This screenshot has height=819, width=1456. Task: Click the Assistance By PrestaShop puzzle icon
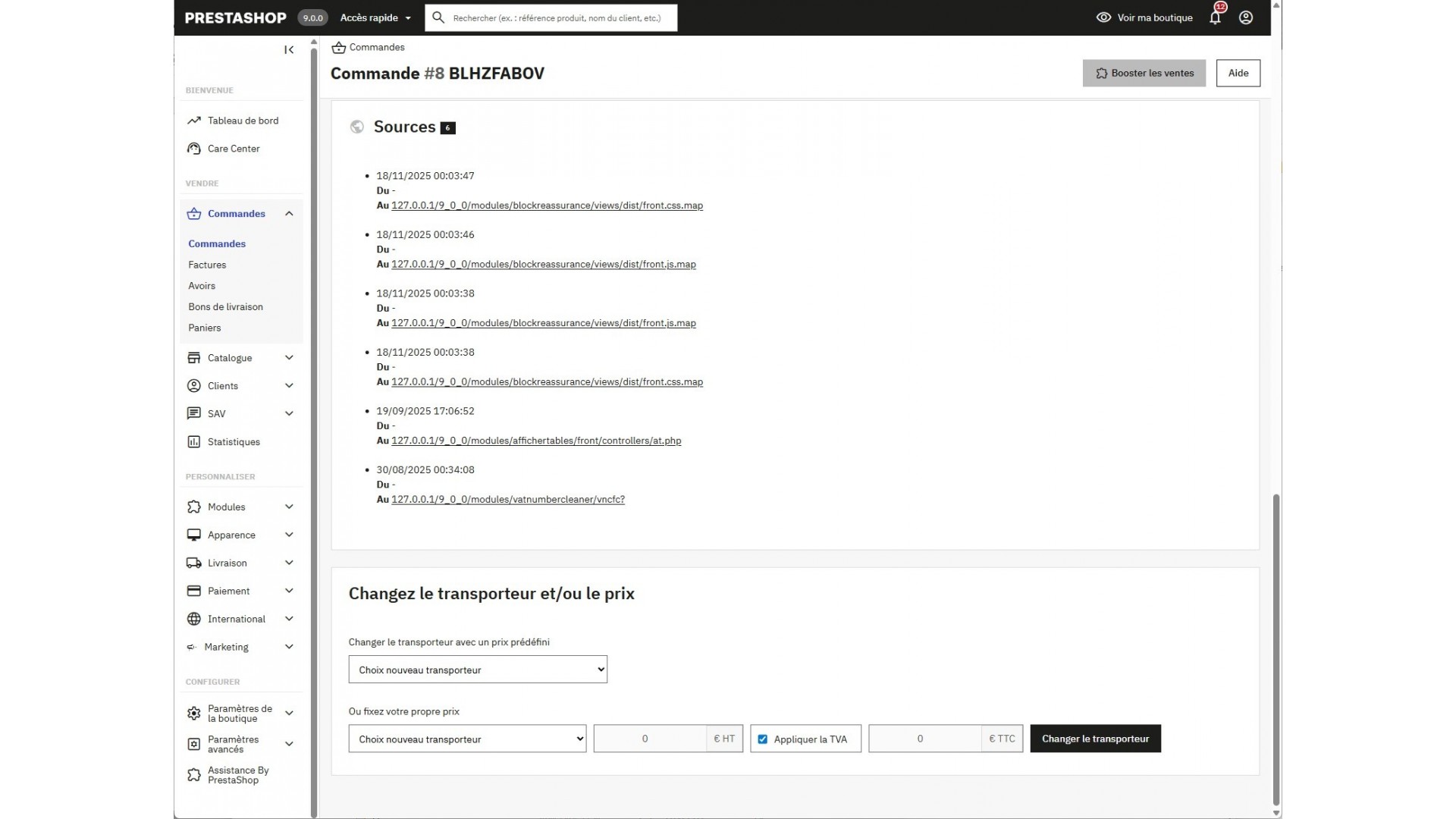tap(194, 775)
